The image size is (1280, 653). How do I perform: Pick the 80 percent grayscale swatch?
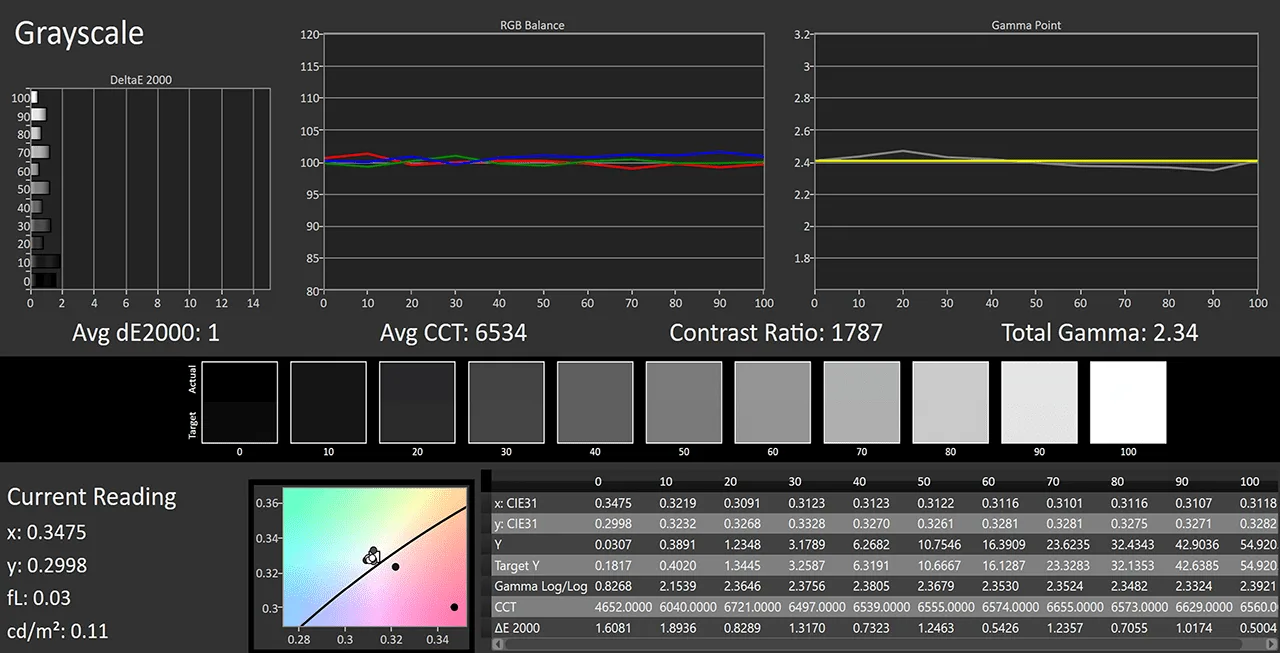(x=950, y=402)
